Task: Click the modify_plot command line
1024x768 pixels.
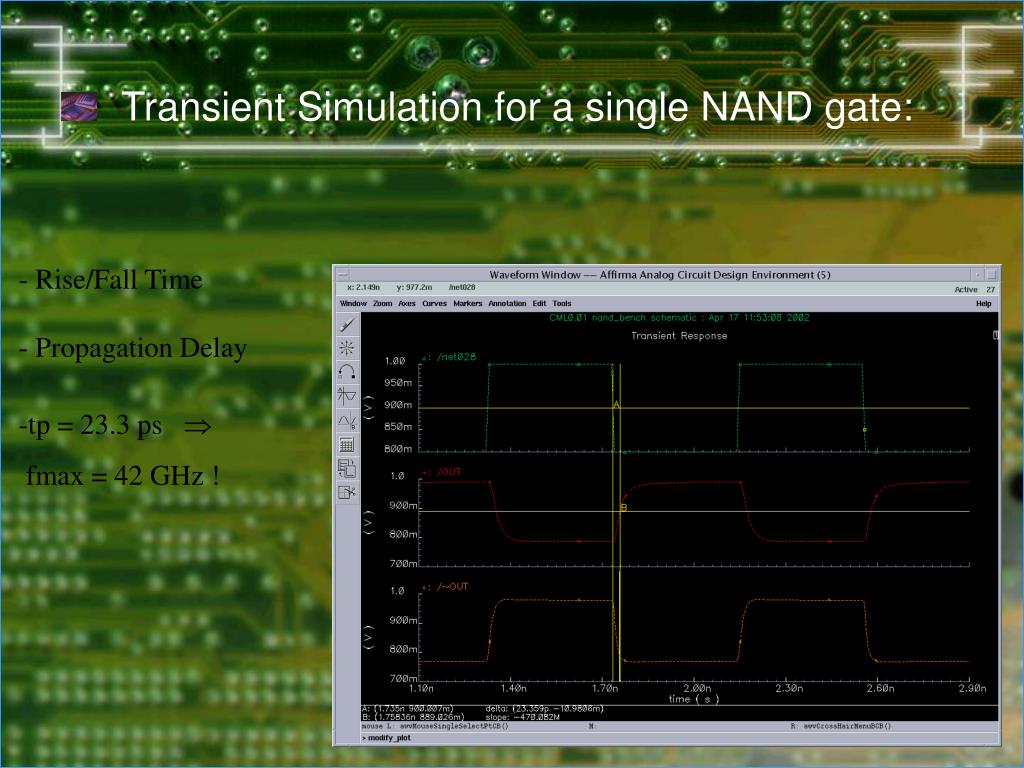Action: tap(389, 738)
